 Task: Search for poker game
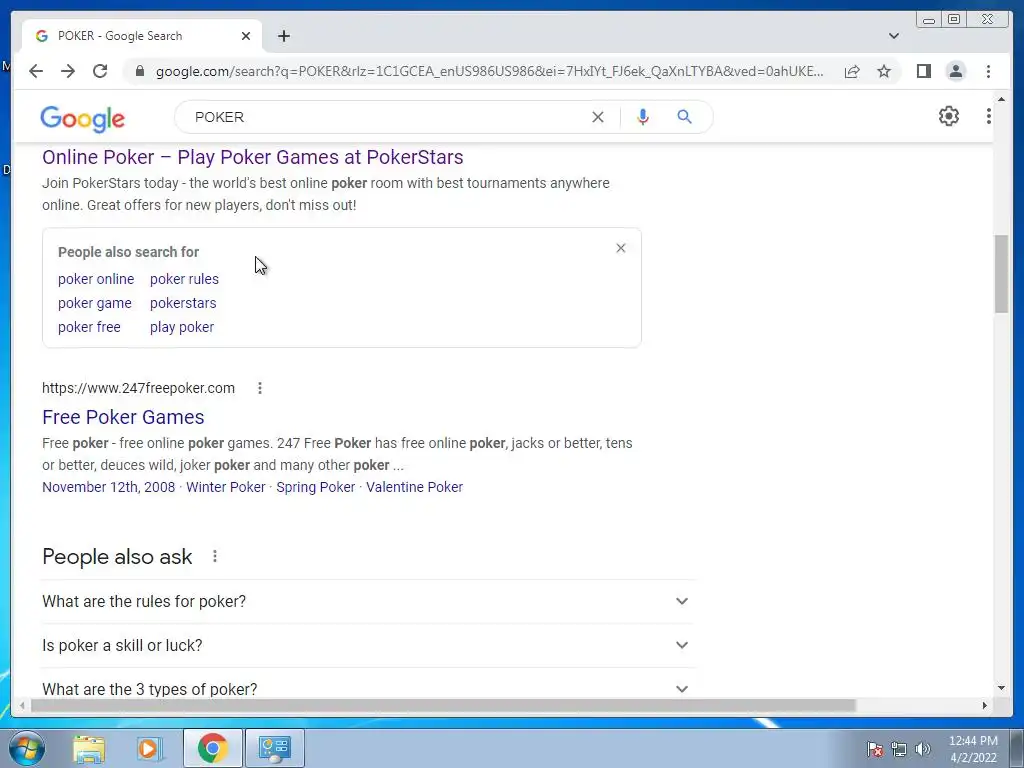click(95, 303)
